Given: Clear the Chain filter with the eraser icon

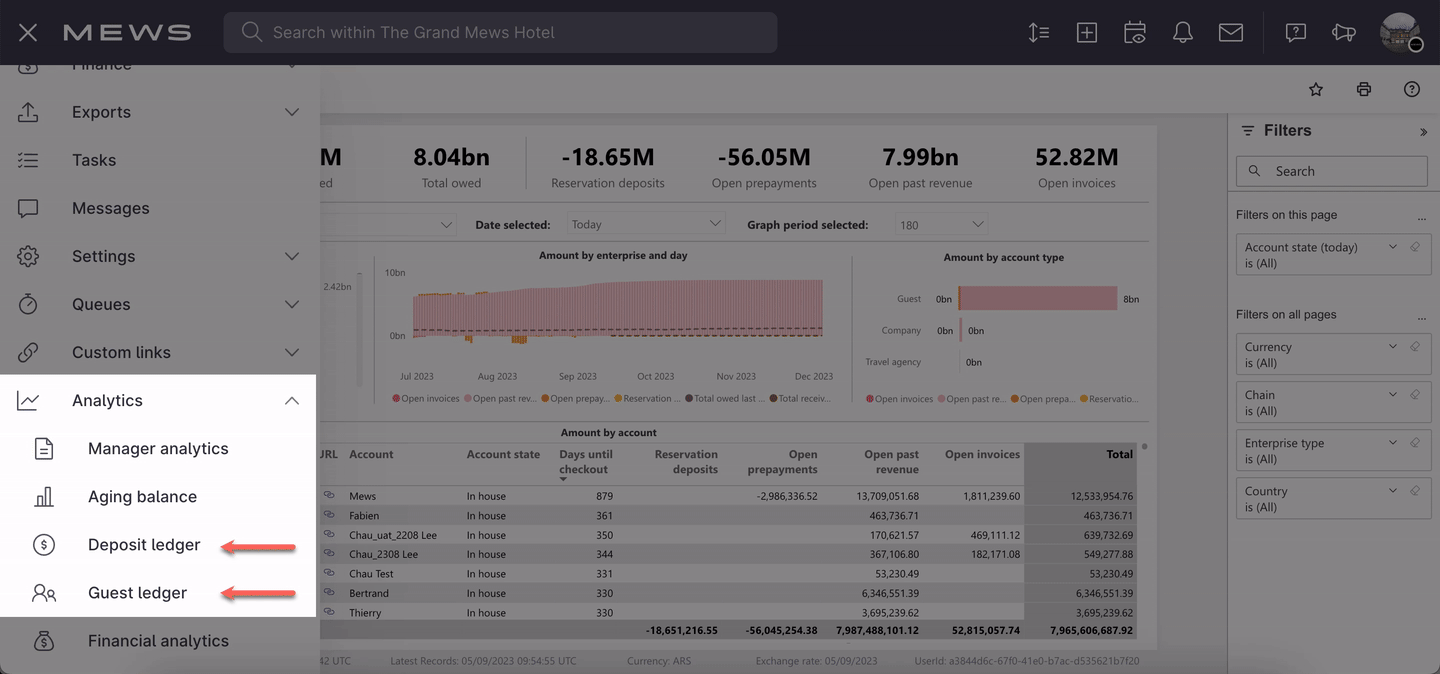Looking at the screenshot, I should pyautogui.click(x=1414, y=395).
